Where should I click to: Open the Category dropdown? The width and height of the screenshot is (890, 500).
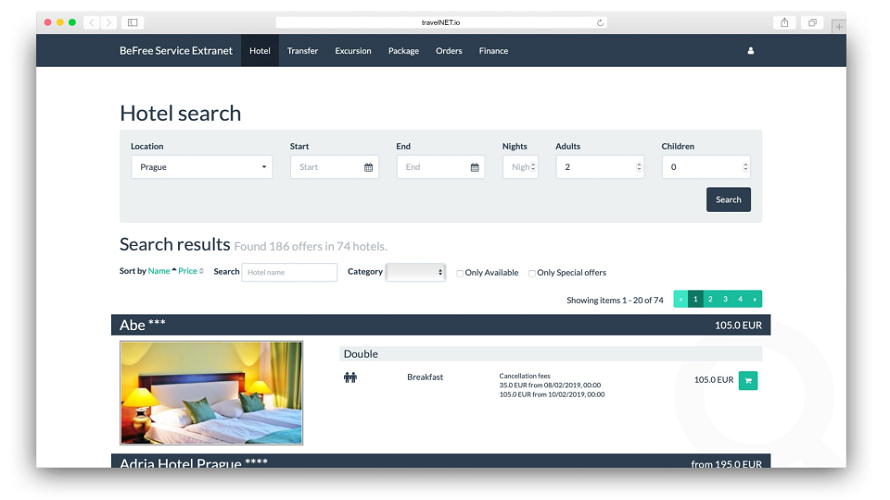point(415,272)
